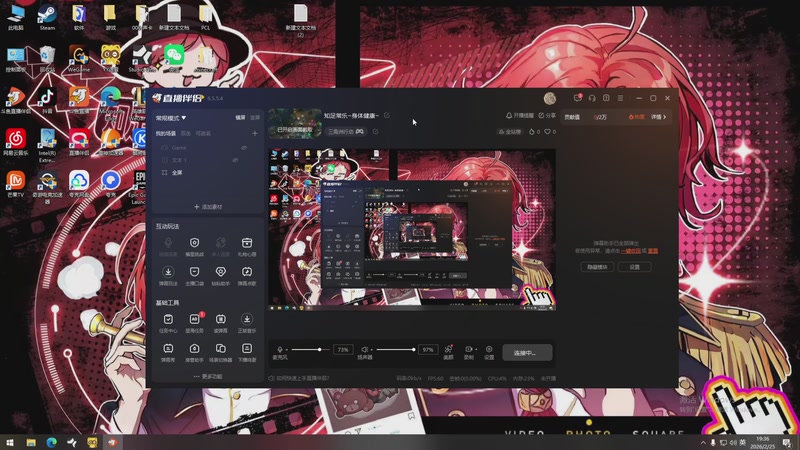Viewport: 800px width, 450px height.
Task: Open the 主播口袋 tool
Action: tap(194, 276)
